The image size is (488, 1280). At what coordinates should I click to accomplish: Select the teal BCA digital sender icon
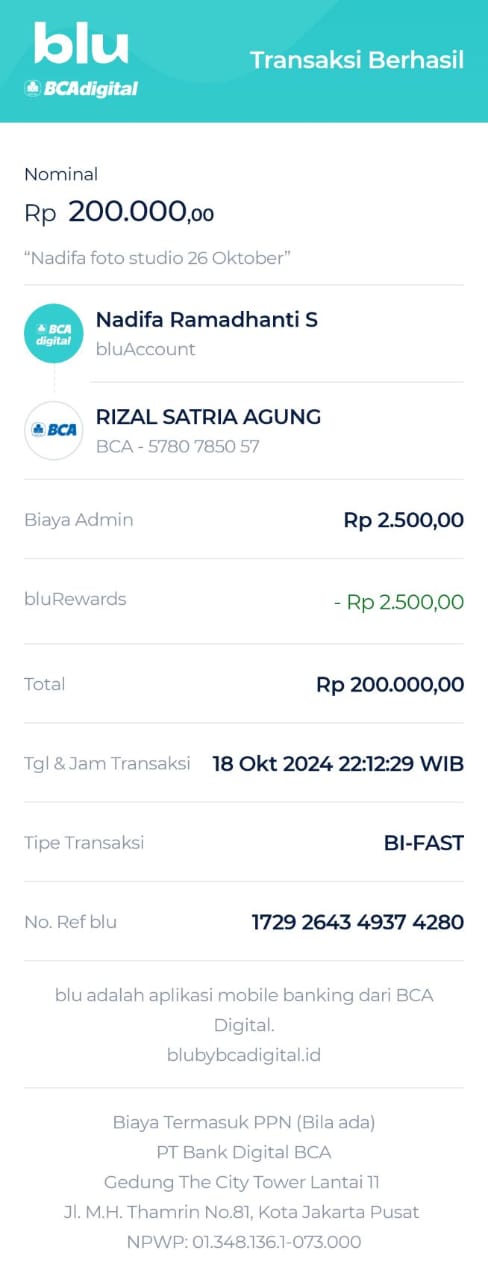[53, 333]
